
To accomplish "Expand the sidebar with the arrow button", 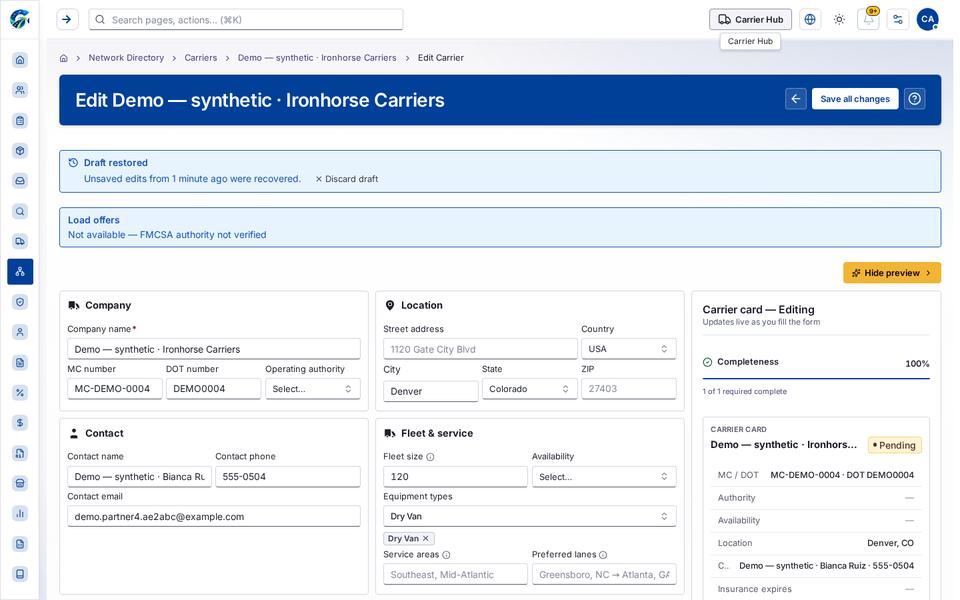I will coord(67,20).
